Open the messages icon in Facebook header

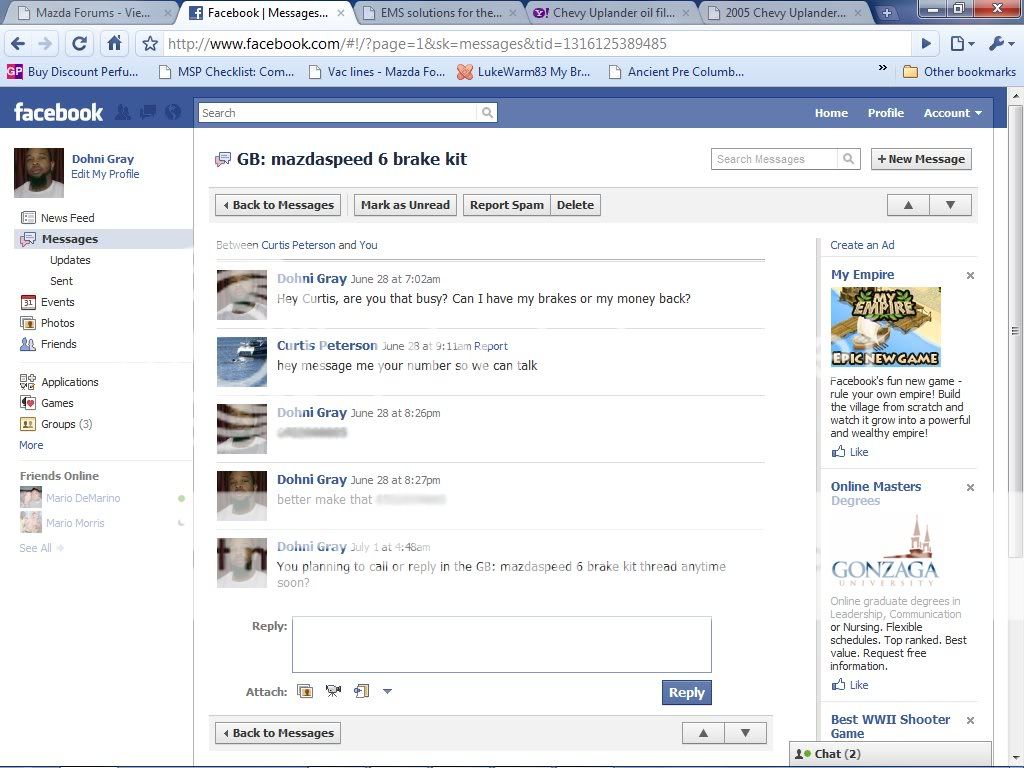pyautogui.click(x=148, y=112)
